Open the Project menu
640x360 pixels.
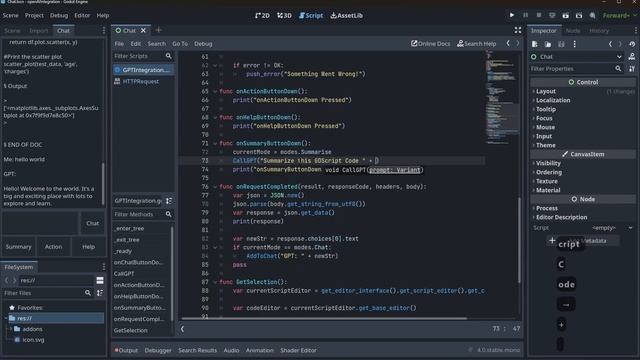coord(34,16)
